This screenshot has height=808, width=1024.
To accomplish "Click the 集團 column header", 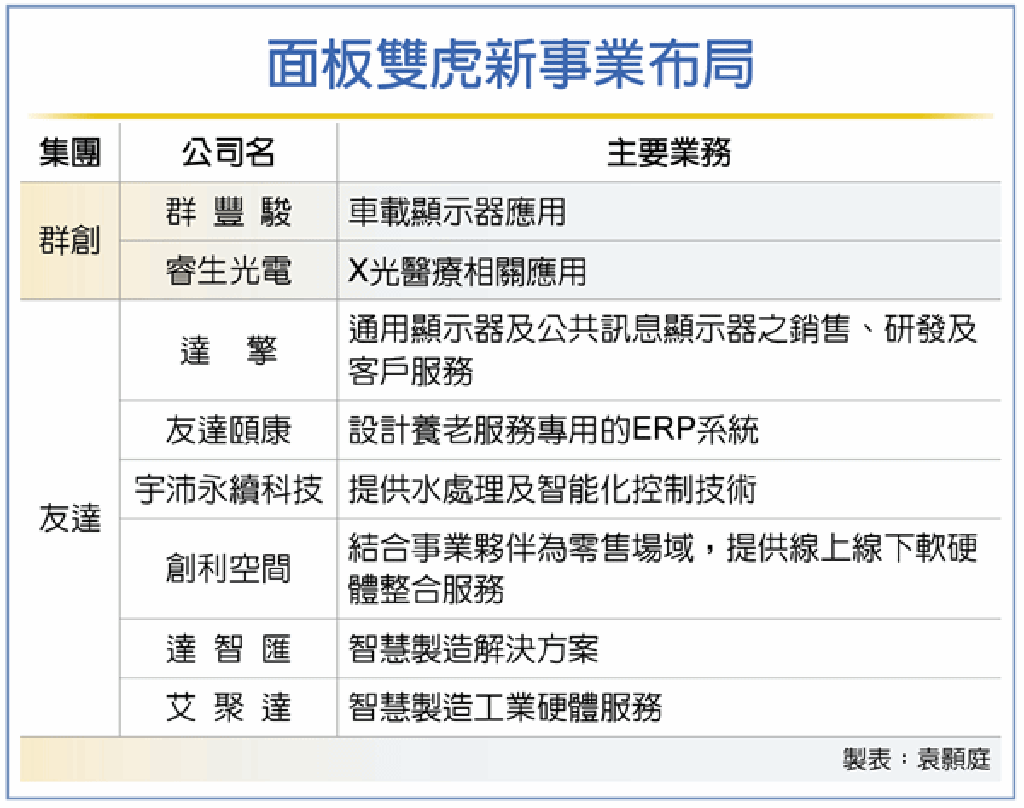I will pyautogui.click(x=70, y=153).
